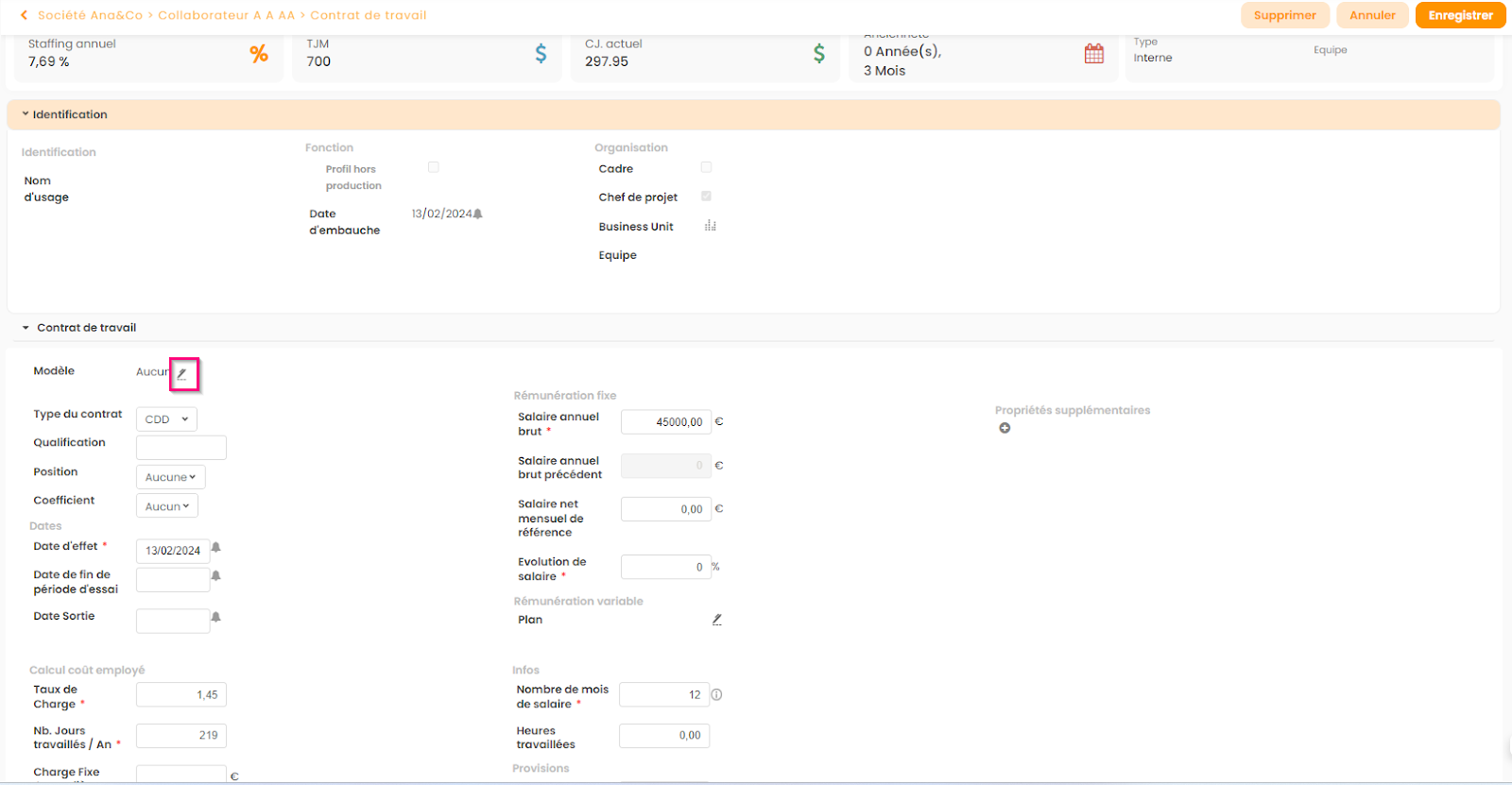Toggle the Profil hors production checkbox

(434, 167)
